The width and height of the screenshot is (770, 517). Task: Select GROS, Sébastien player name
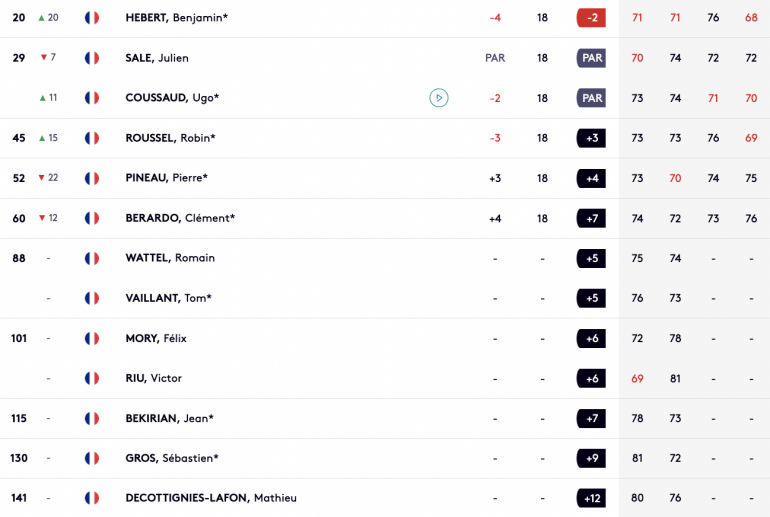pos(172,458)
